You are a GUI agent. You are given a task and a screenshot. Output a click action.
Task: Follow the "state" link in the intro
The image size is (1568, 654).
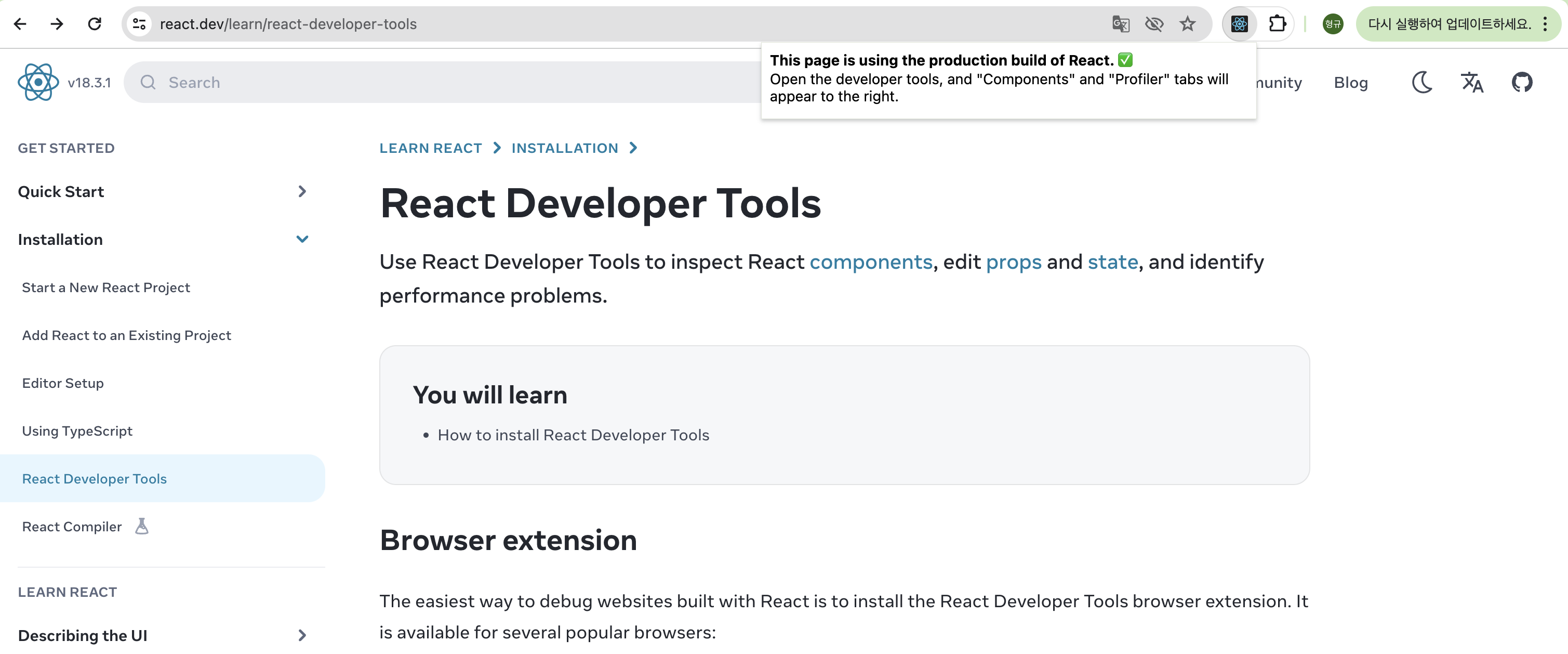[x=1113, y=262]
